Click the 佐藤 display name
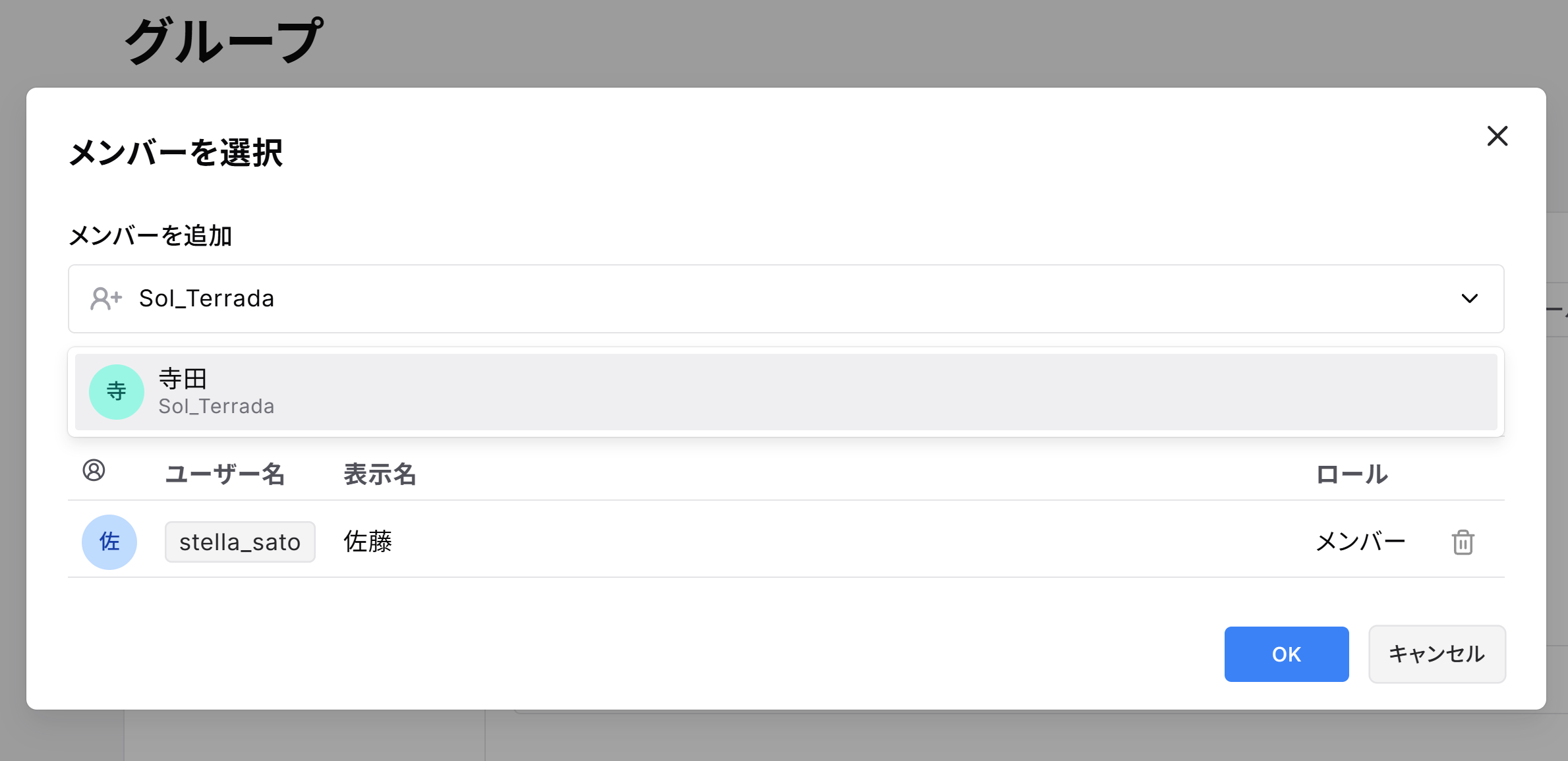Screen dimensions: 1568x761 click(368, 542)
